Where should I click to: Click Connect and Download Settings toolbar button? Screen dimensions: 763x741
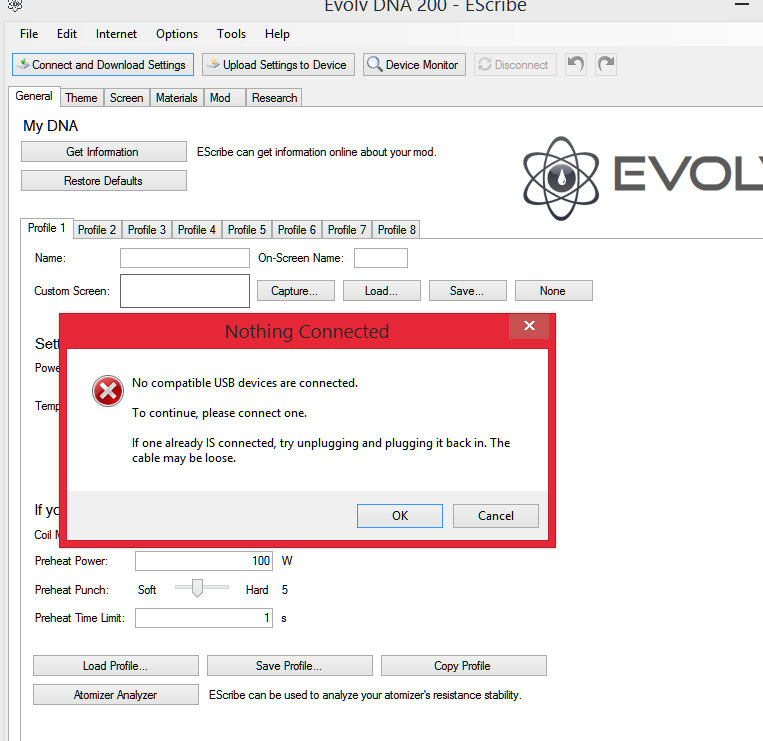101,65
